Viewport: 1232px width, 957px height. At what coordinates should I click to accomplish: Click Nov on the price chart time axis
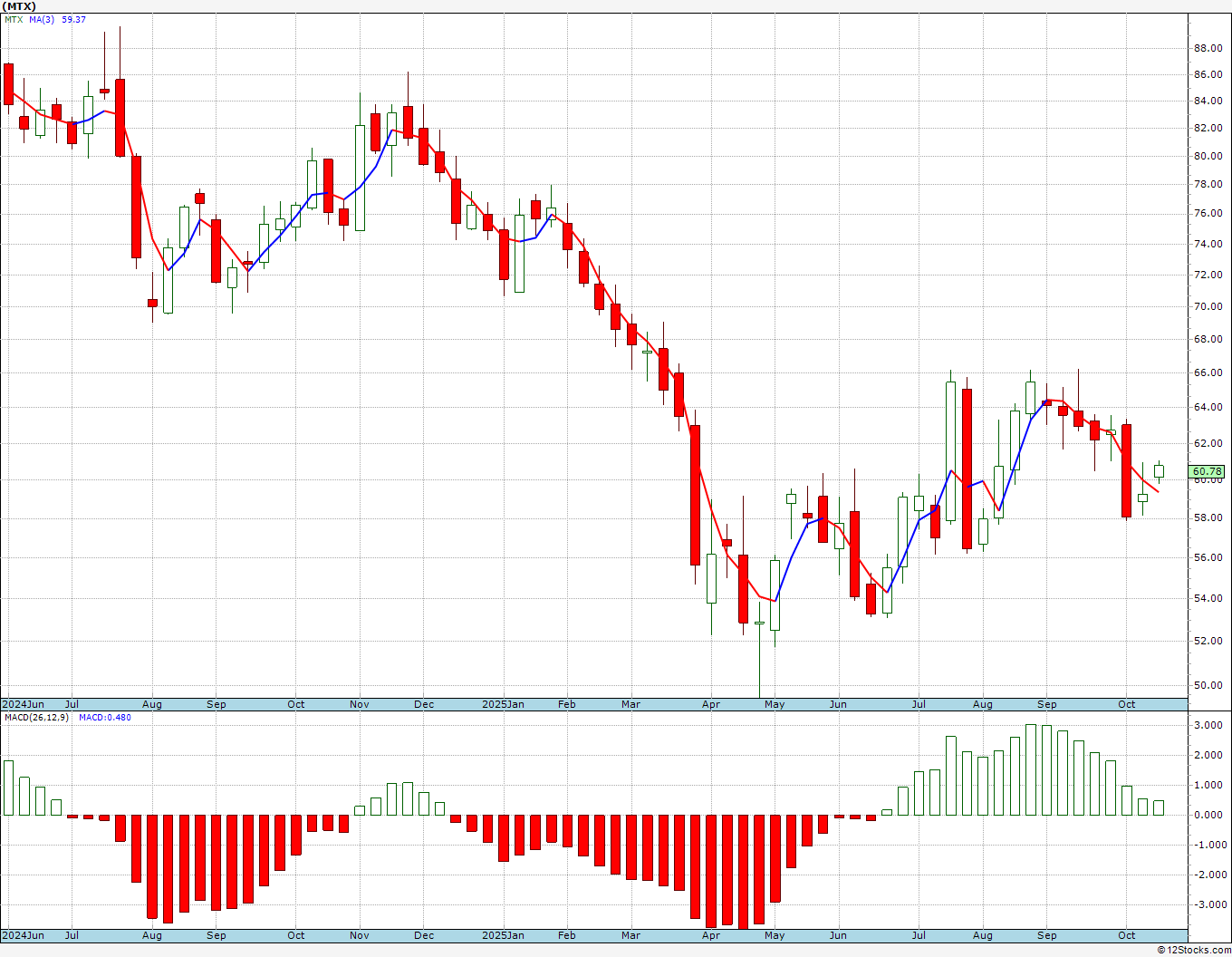pos(360,704)
